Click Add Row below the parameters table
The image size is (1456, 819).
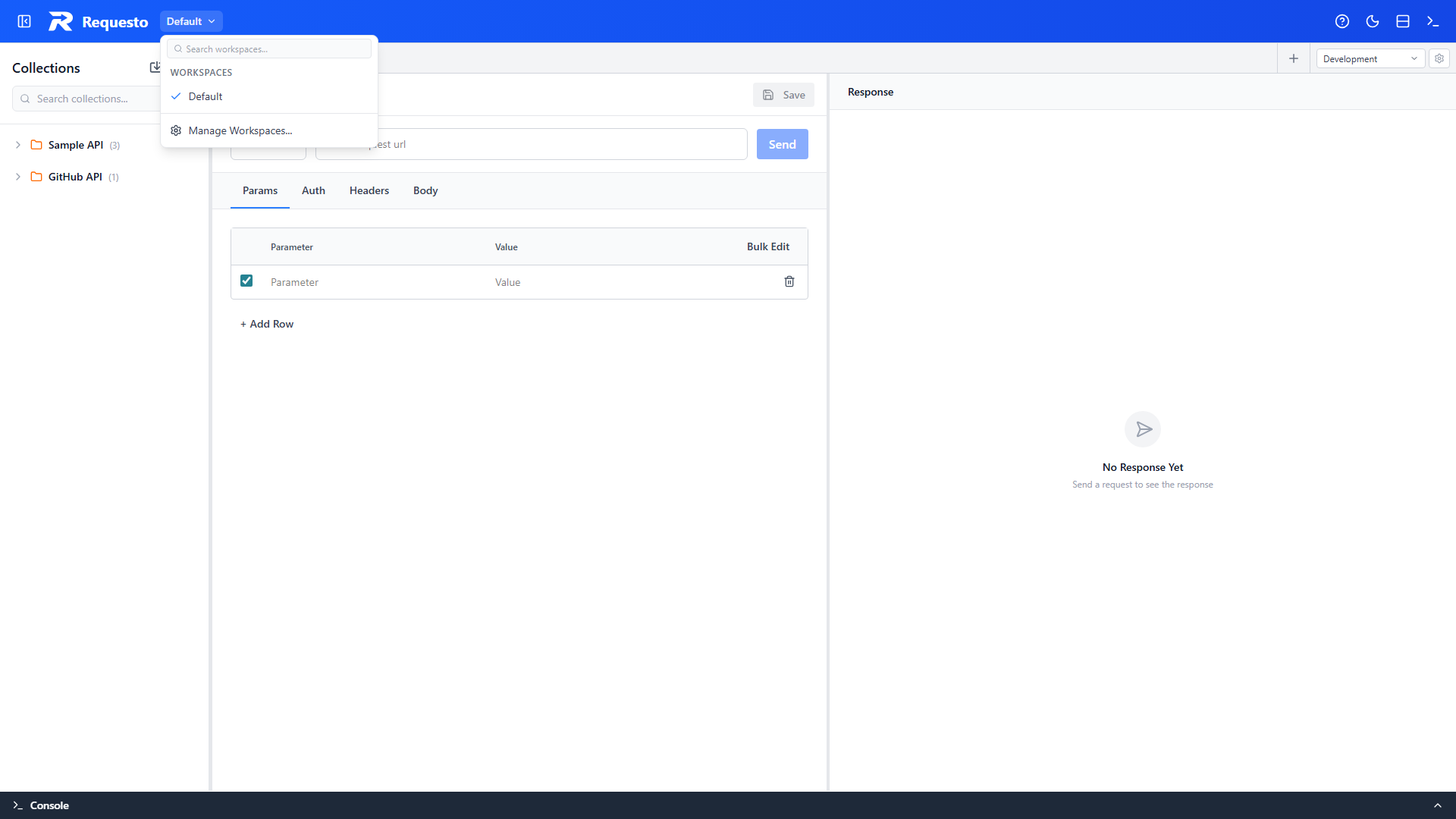[266, 324]
